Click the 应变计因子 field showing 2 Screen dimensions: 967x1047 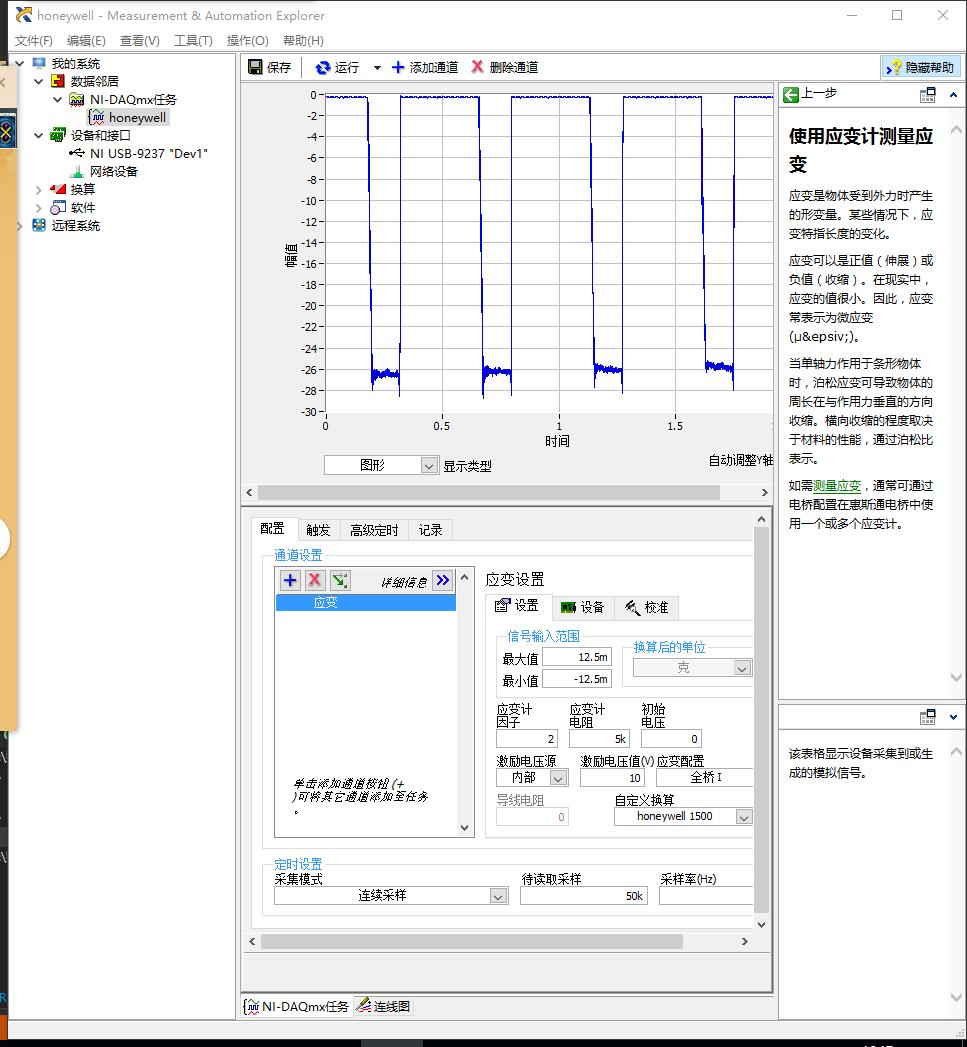click(526, 739)
